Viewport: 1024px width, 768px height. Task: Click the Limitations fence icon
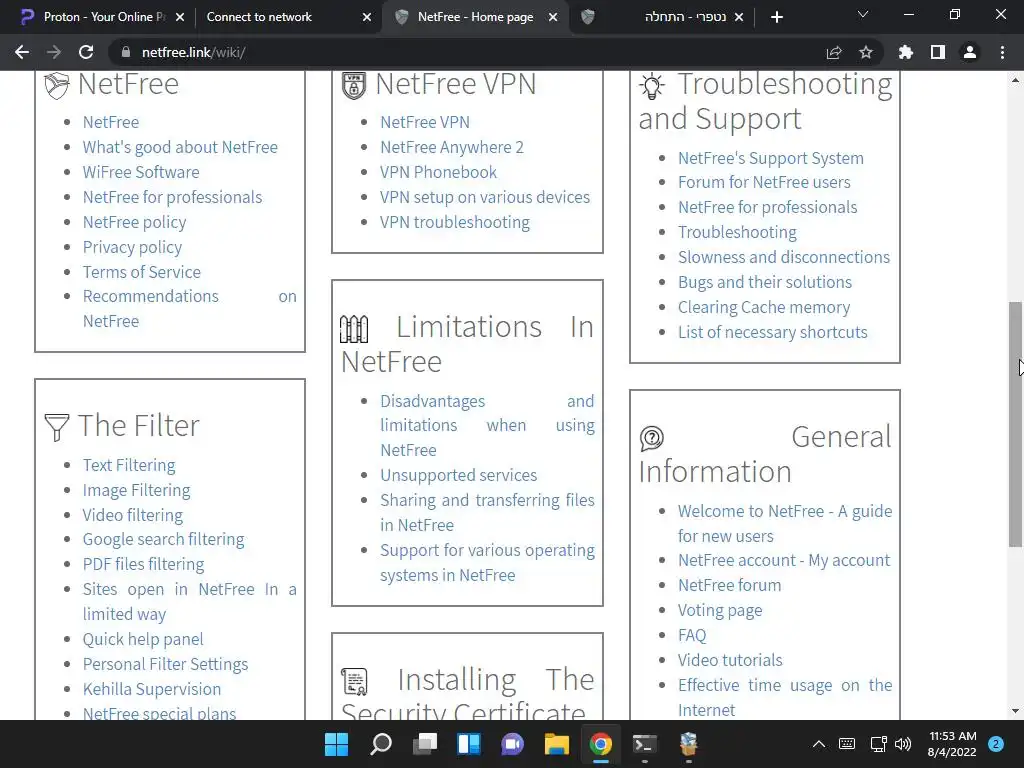coord(354,328)
